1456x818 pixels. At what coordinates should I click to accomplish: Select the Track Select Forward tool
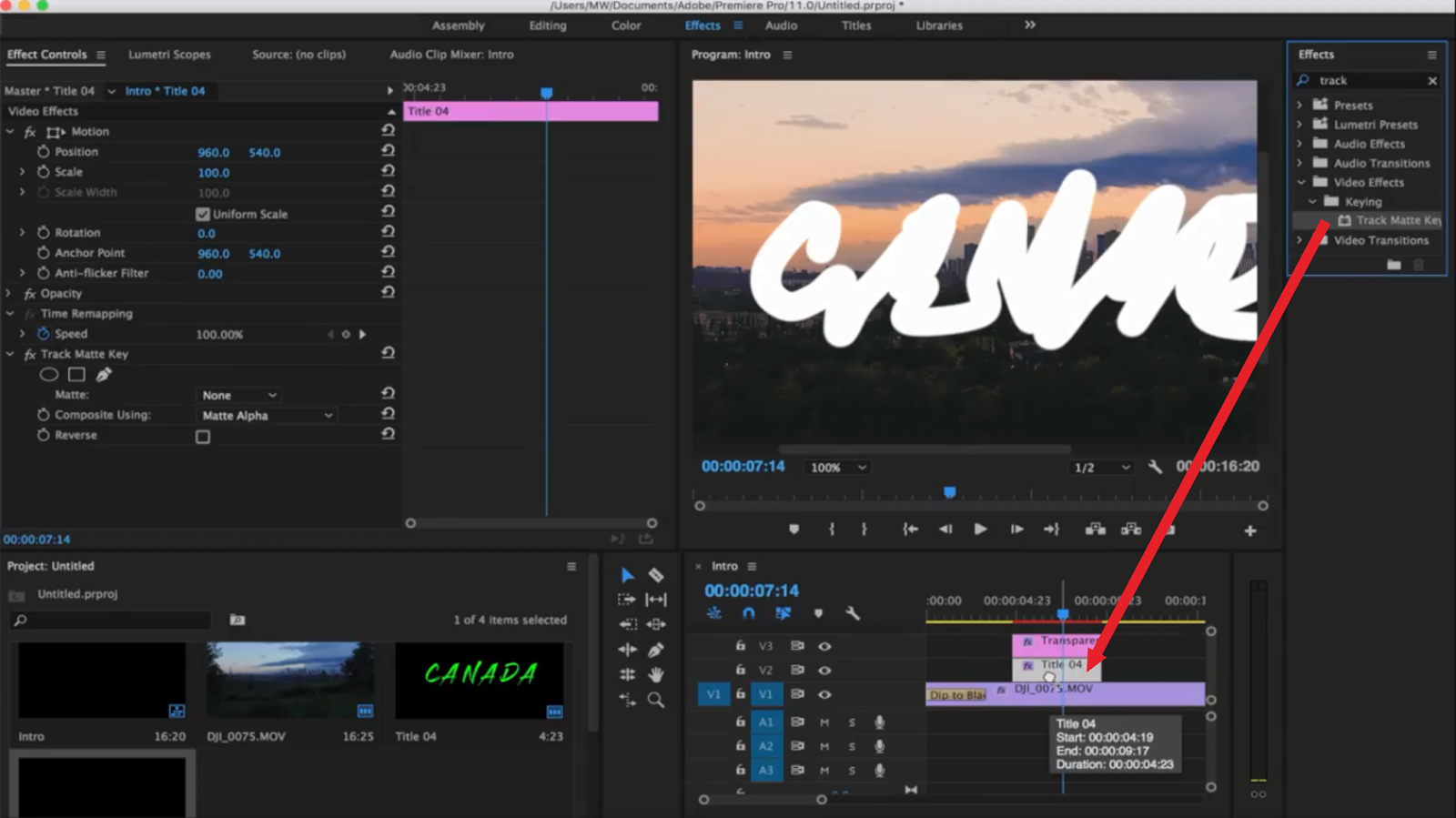click(627, 600)
